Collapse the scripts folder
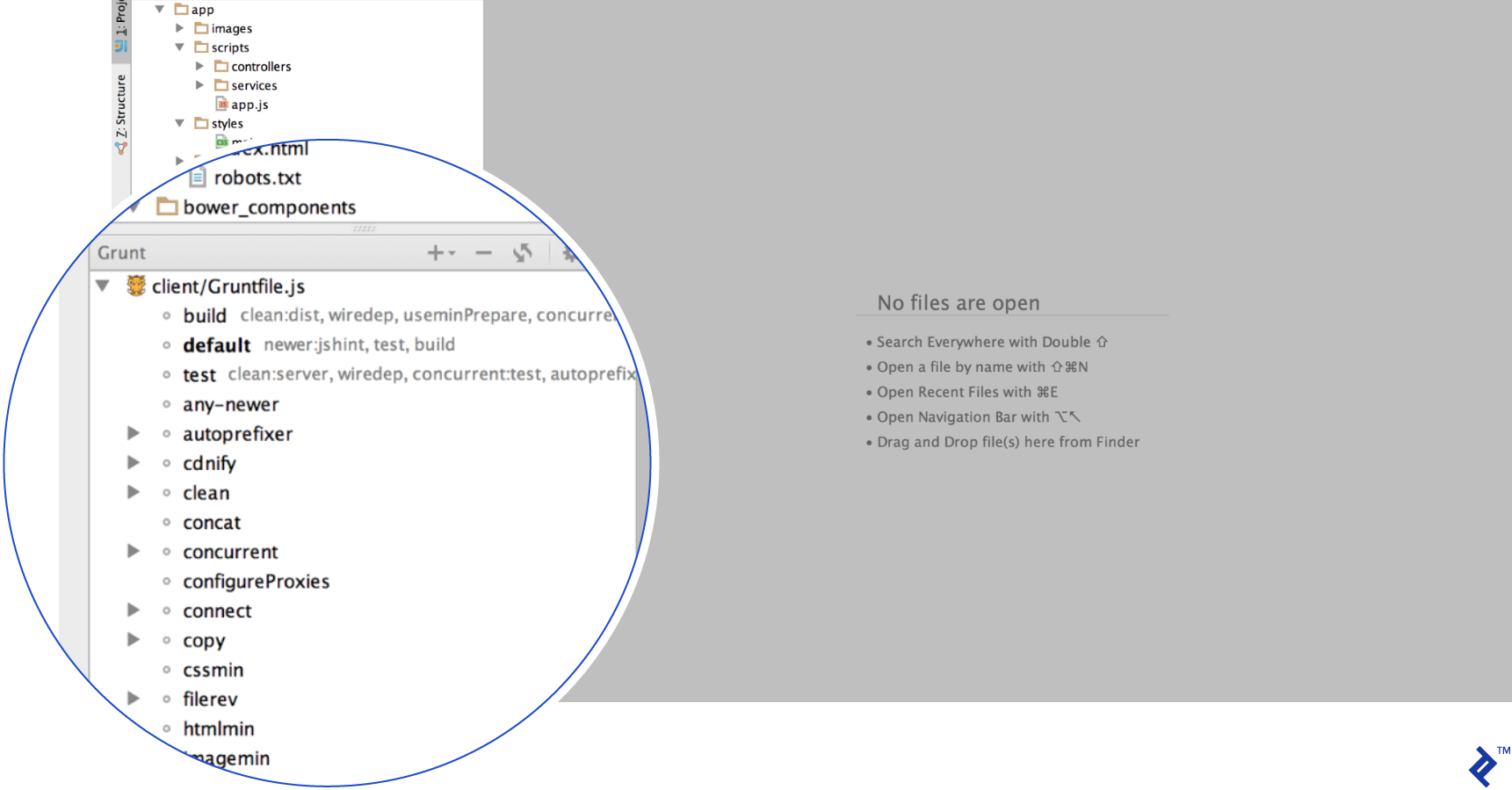Image resolution: width=1512 pixels, height=790 pixels. (179, 47)
